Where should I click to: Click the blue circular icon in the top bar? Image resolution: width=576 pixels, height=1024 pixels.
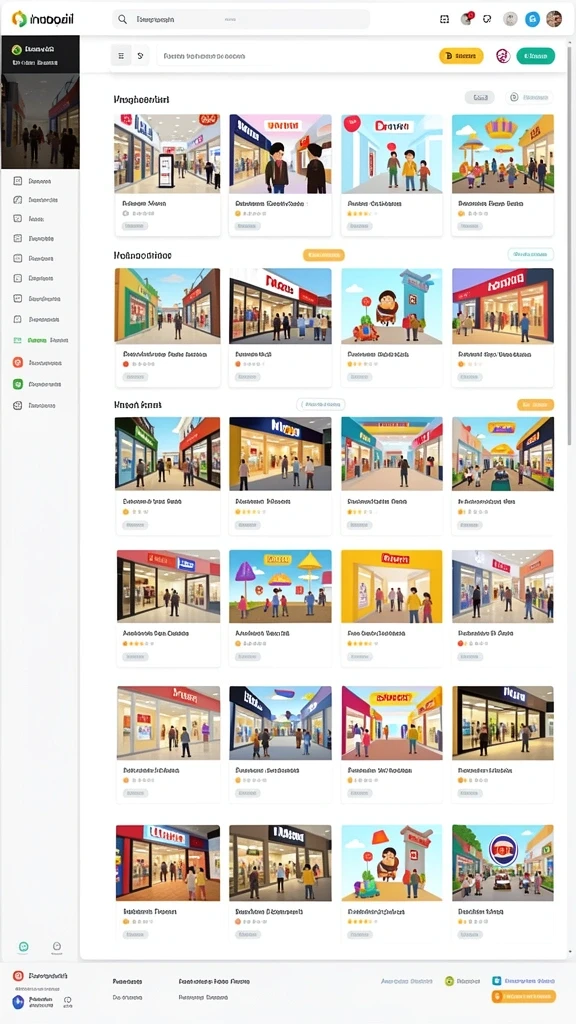coord(533,20)
